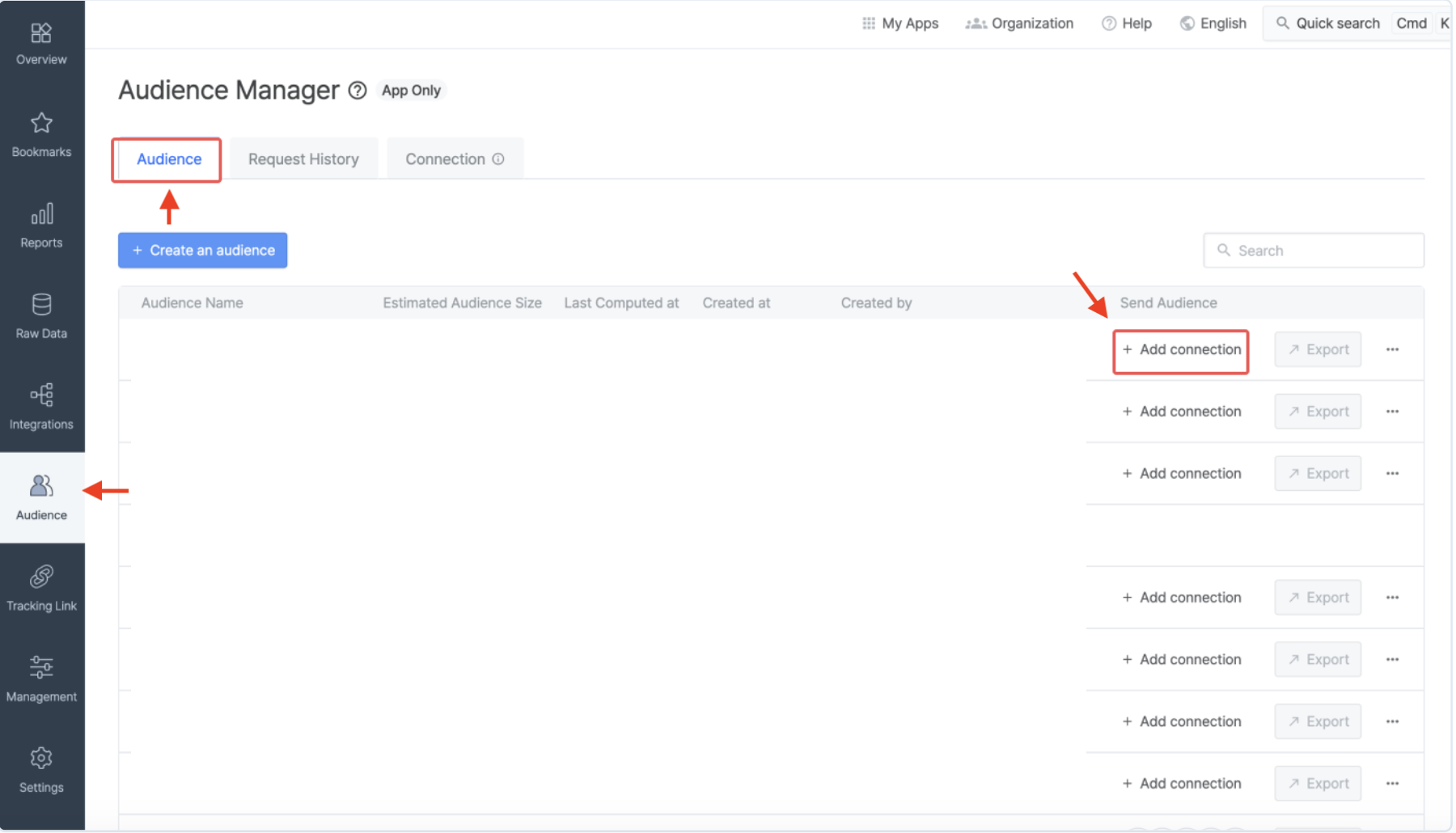Click Add connection in the second row
Viewport: 1456px width, 833px height.
[x=1182, y=412]
